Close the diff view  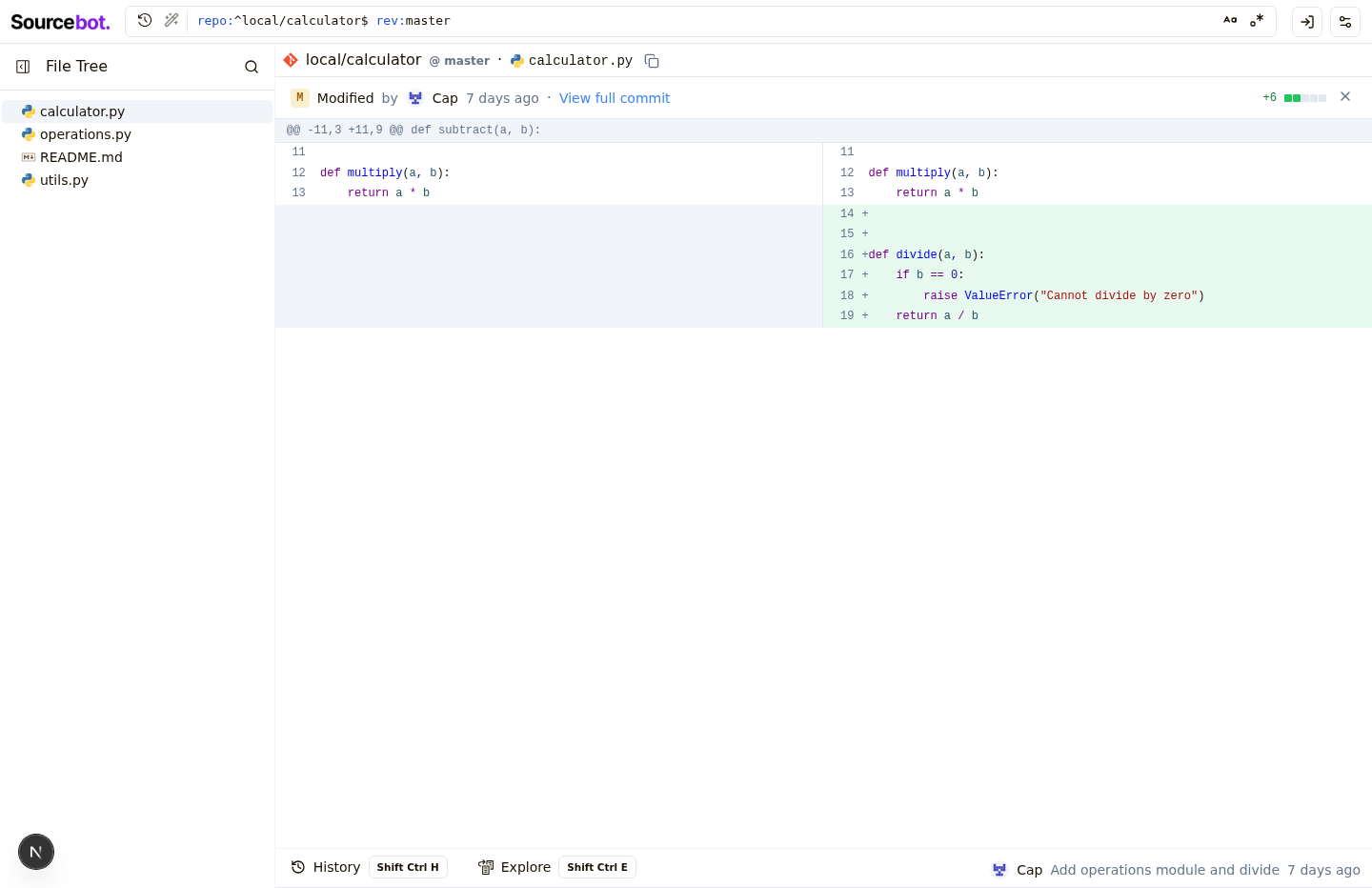1345,97
